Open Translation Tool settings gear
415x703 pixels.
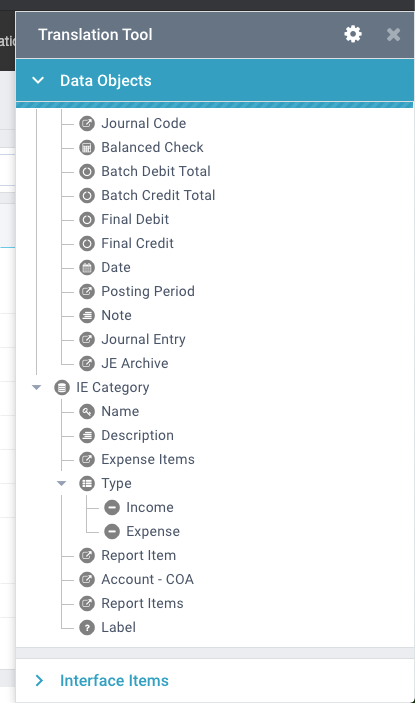(353, 35)
